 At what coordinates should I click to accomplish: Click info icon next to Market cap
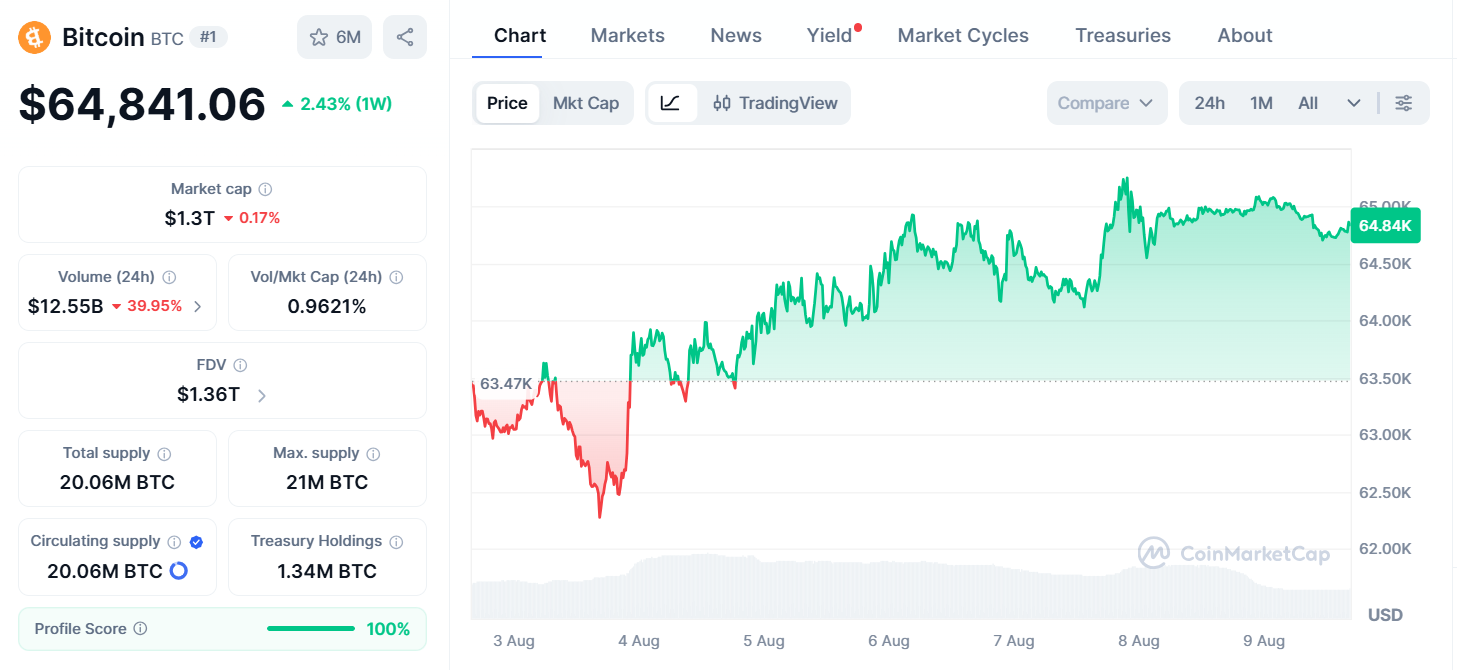click(x=265, y=189)
